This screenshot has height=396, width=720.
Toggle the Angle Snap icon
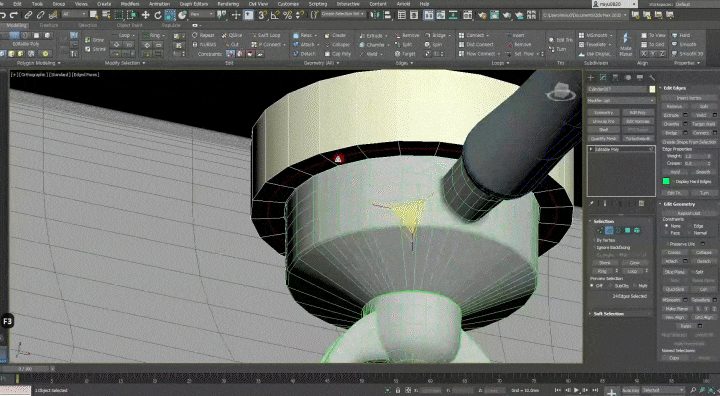click(275, 15)
